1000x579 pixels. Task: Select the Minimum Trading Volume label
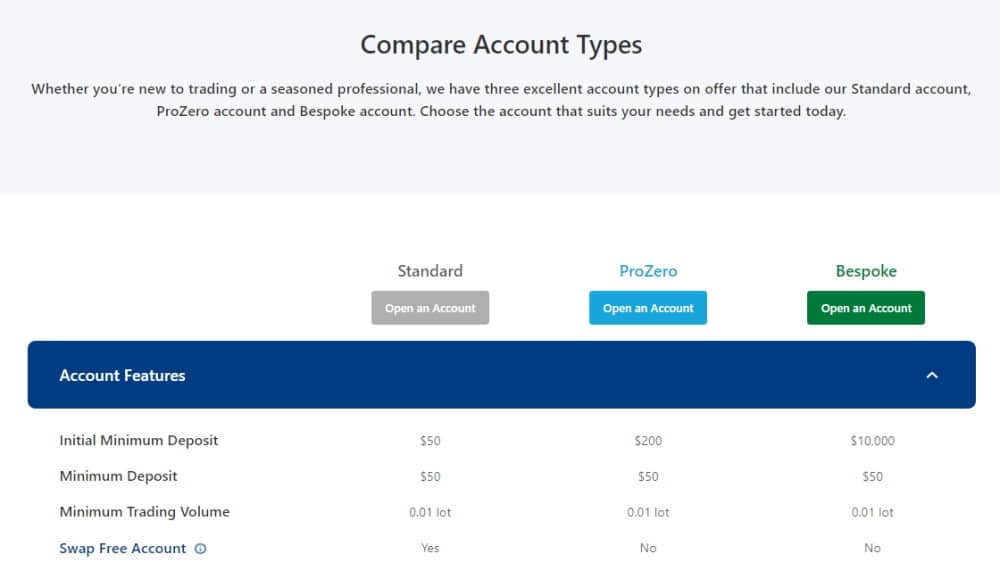pyautogui.click(x=144, y=512)
